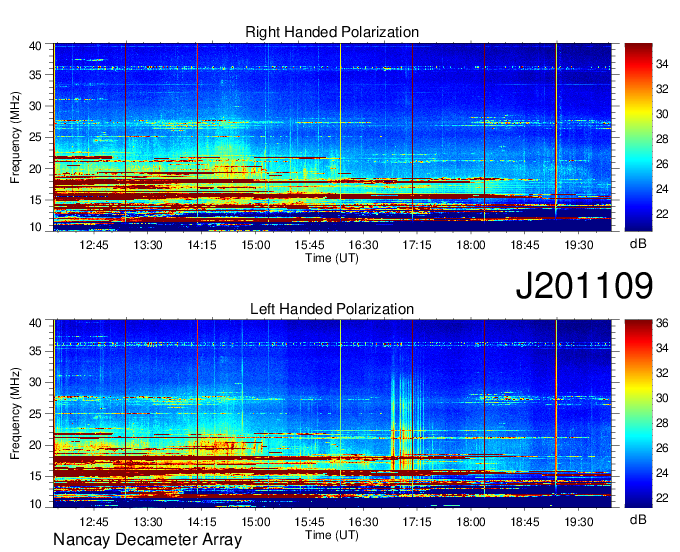Click the 10 frequency tick on the bottom plot
Screen dimensions: 680x552
tap(35, 504)
